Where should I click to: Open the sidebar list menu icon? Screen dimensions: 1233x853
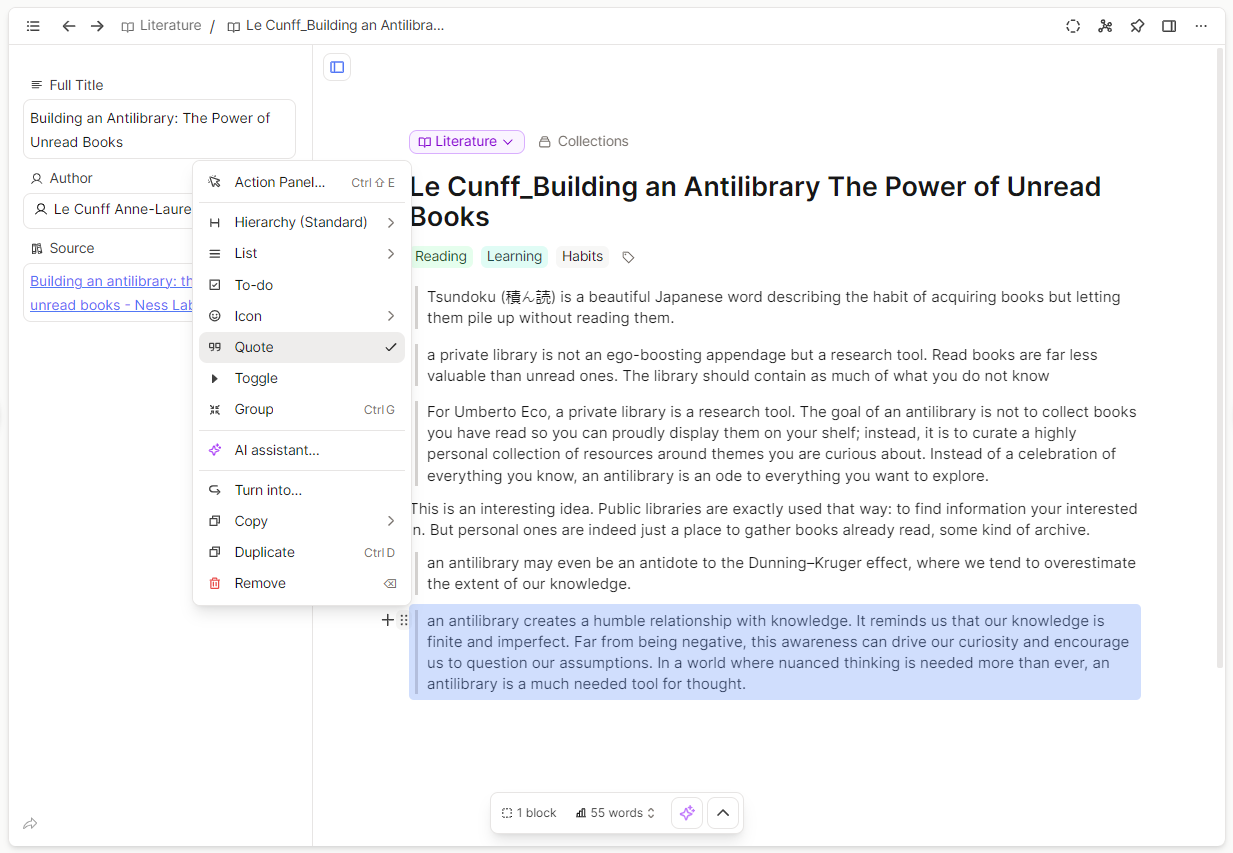pos(33,26)
